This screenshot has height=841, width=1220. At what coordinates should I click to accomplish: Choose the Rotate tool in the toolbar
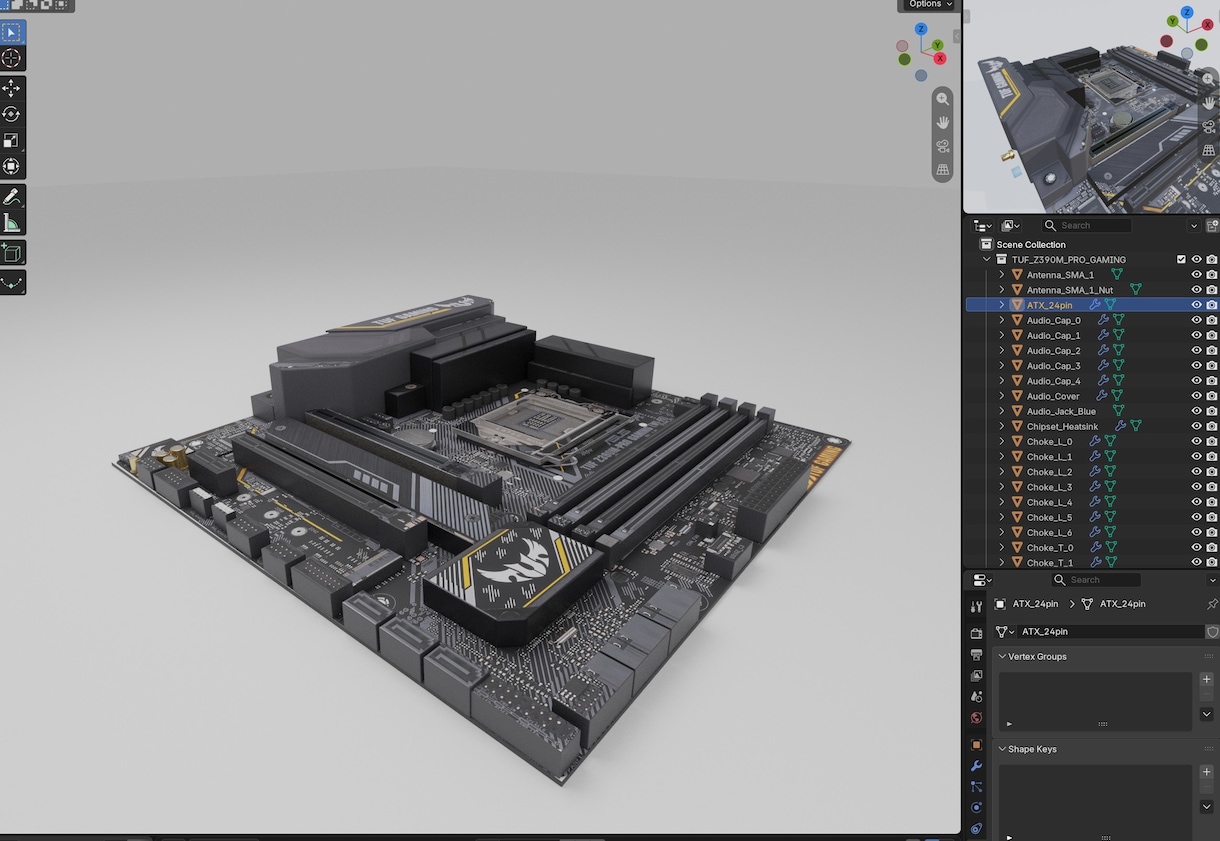pos(12,115)
